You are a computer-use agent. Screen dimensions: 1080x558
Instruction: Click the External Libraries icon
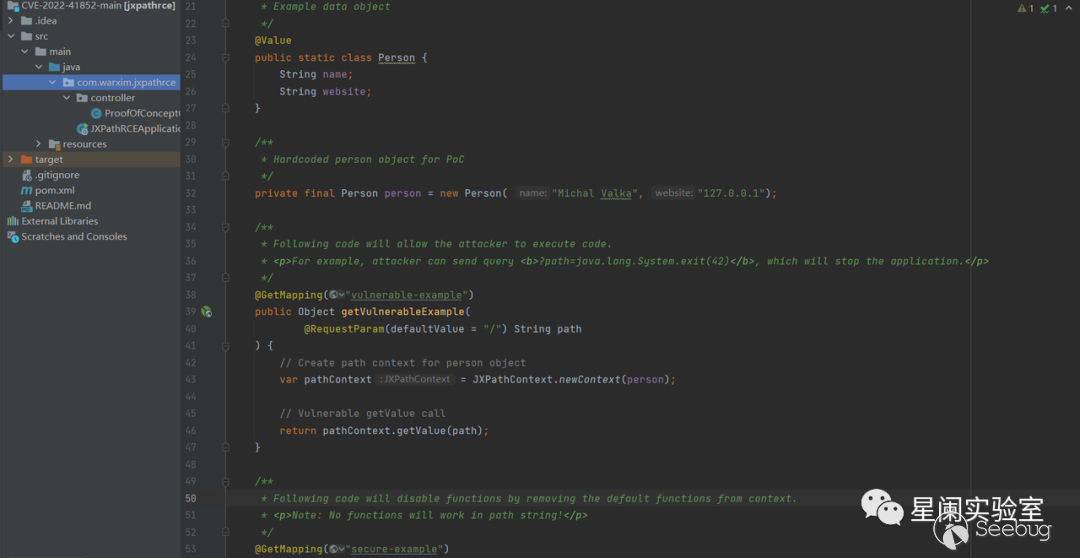(12, 221)
